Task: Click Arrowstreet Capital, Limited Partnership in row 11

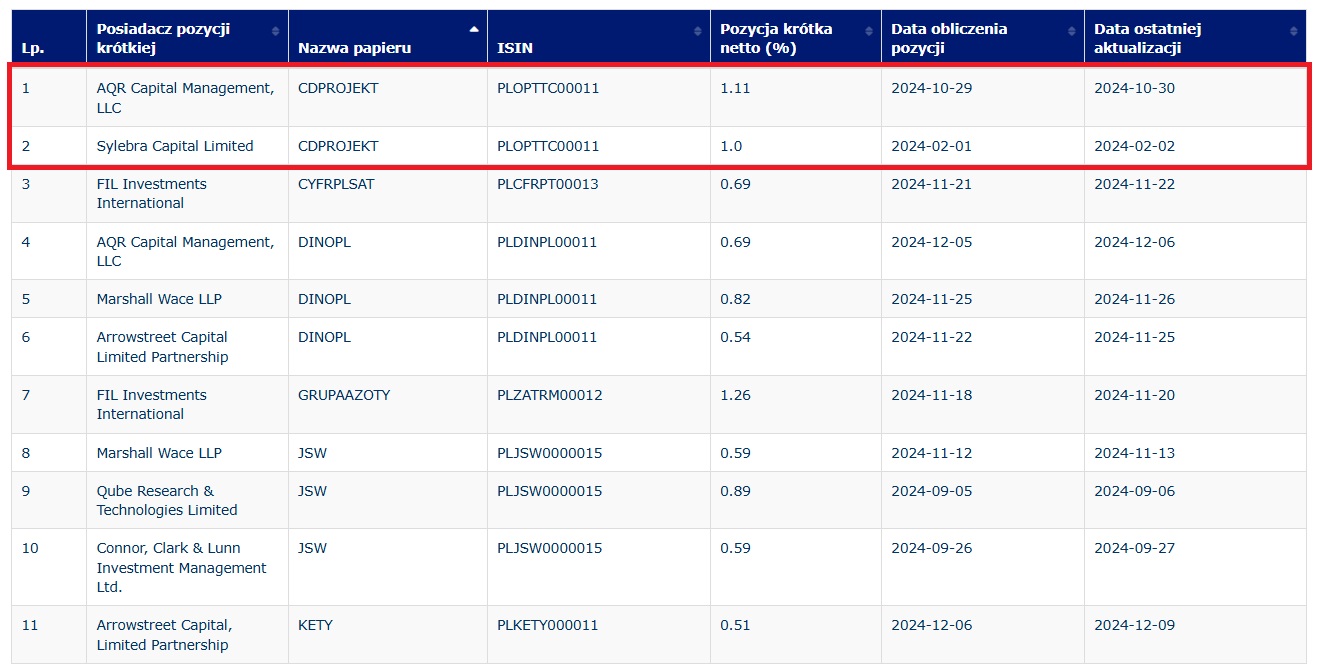Action: pyautogui.click(x=164, y=635)
